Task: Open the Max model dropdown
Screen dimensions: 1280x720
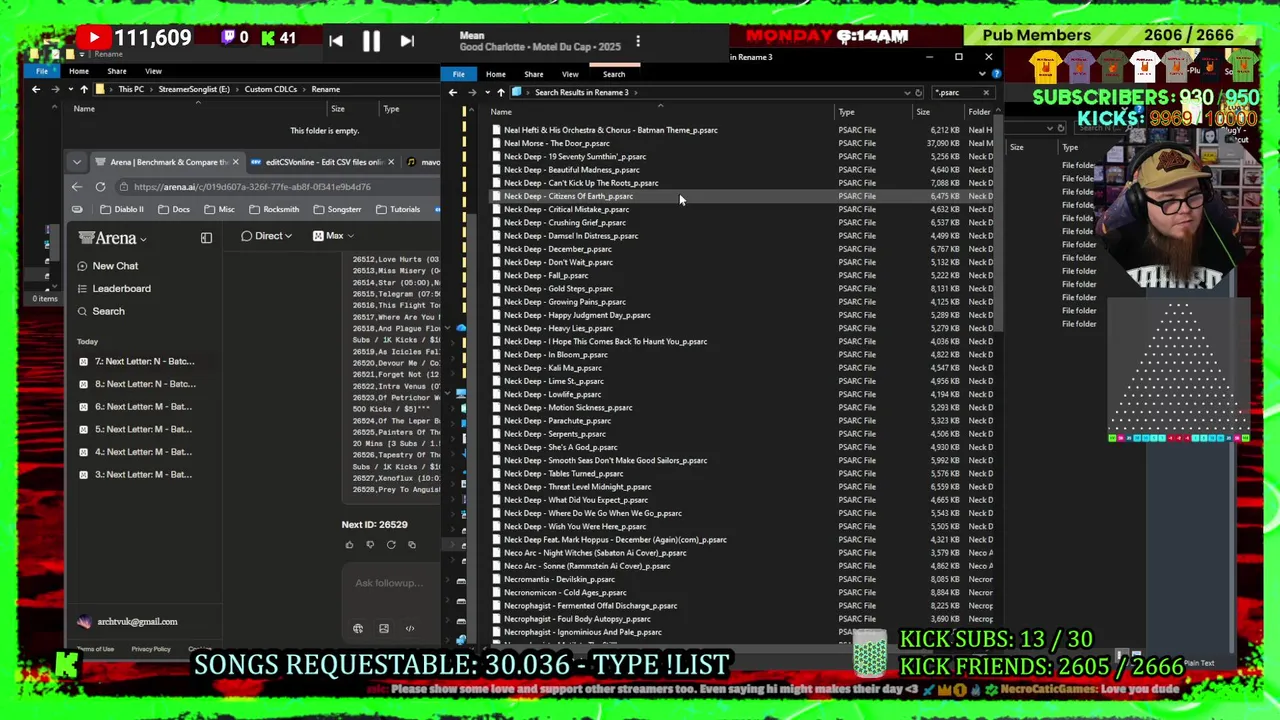Action: [333, 236]
